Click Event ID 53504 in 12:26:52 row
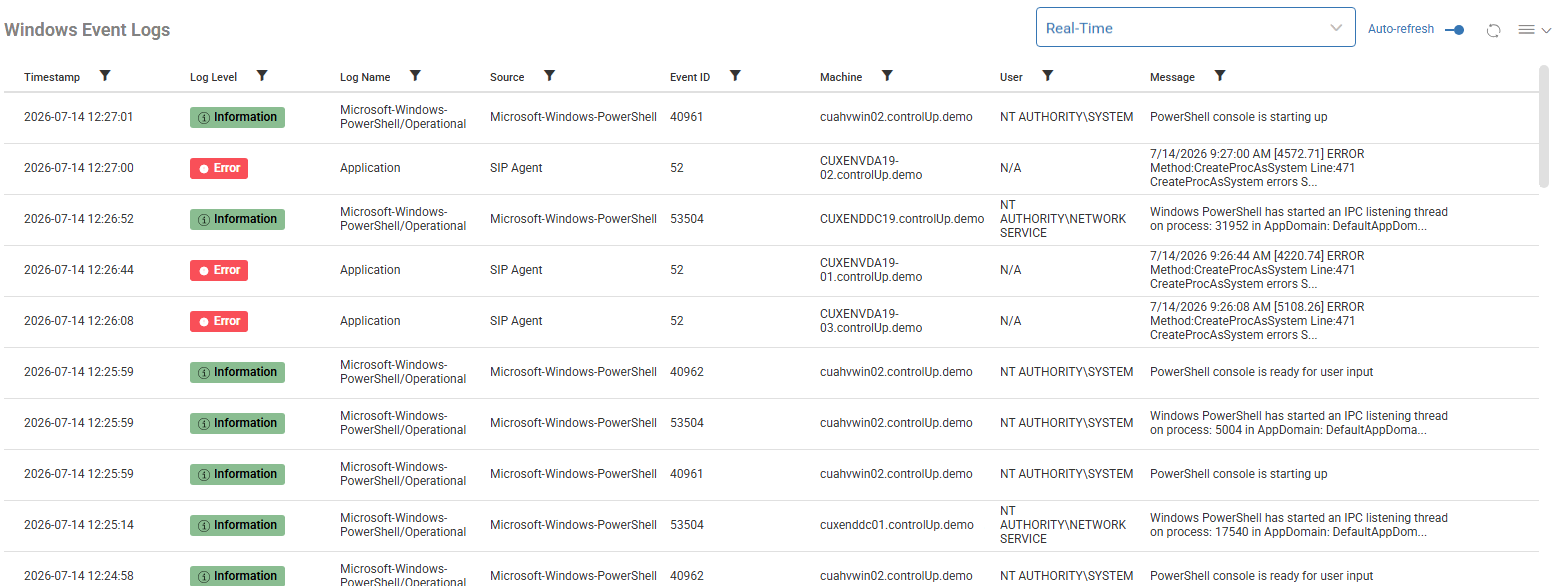 (x=687, y=219)
